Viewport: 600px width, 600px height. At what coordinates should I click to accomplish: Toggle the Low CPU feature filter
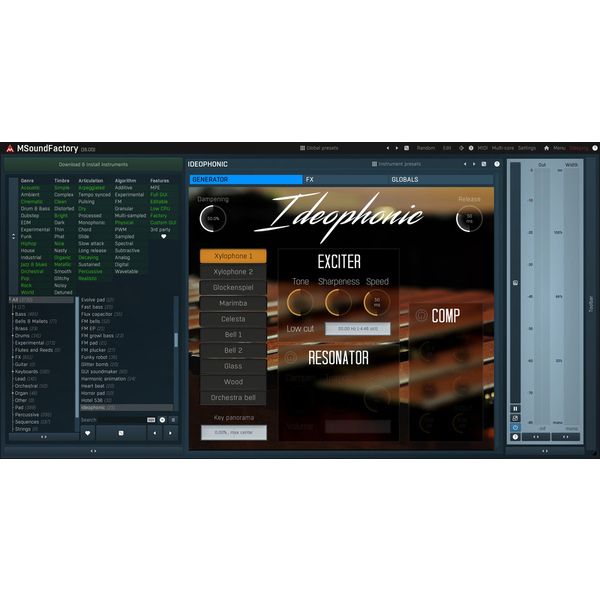(x=160, y=209)
